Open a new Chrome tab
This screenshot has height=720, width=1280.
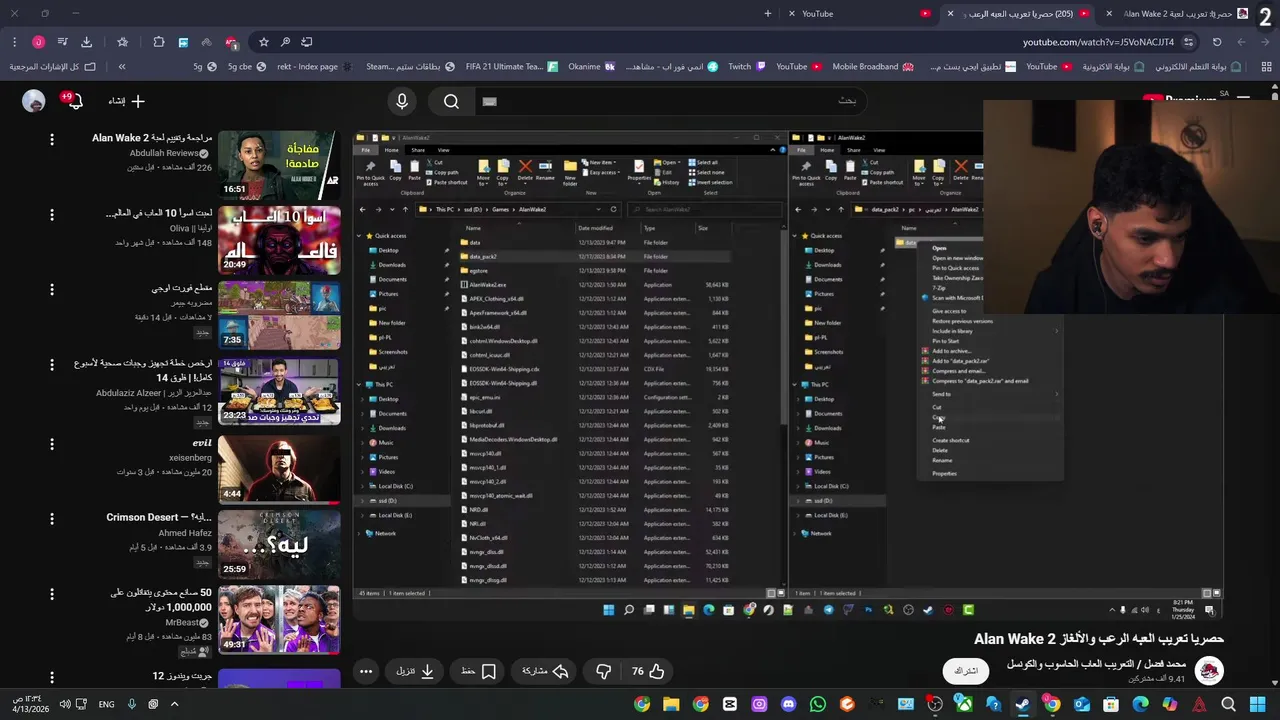pyautogui.click(x=768, y=14)
